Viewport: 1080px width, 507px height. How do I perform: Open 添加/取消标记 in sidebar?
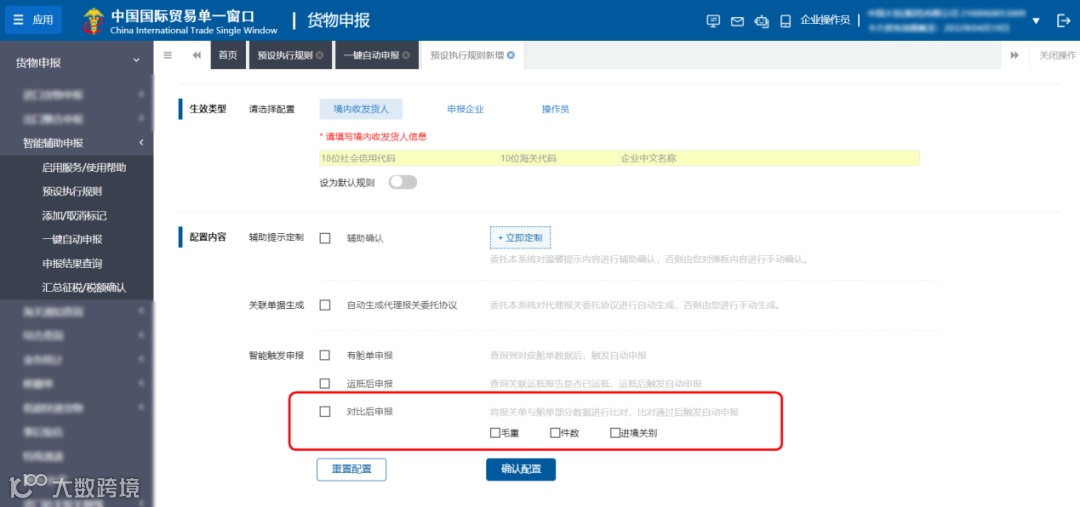(x=74, y=215)
